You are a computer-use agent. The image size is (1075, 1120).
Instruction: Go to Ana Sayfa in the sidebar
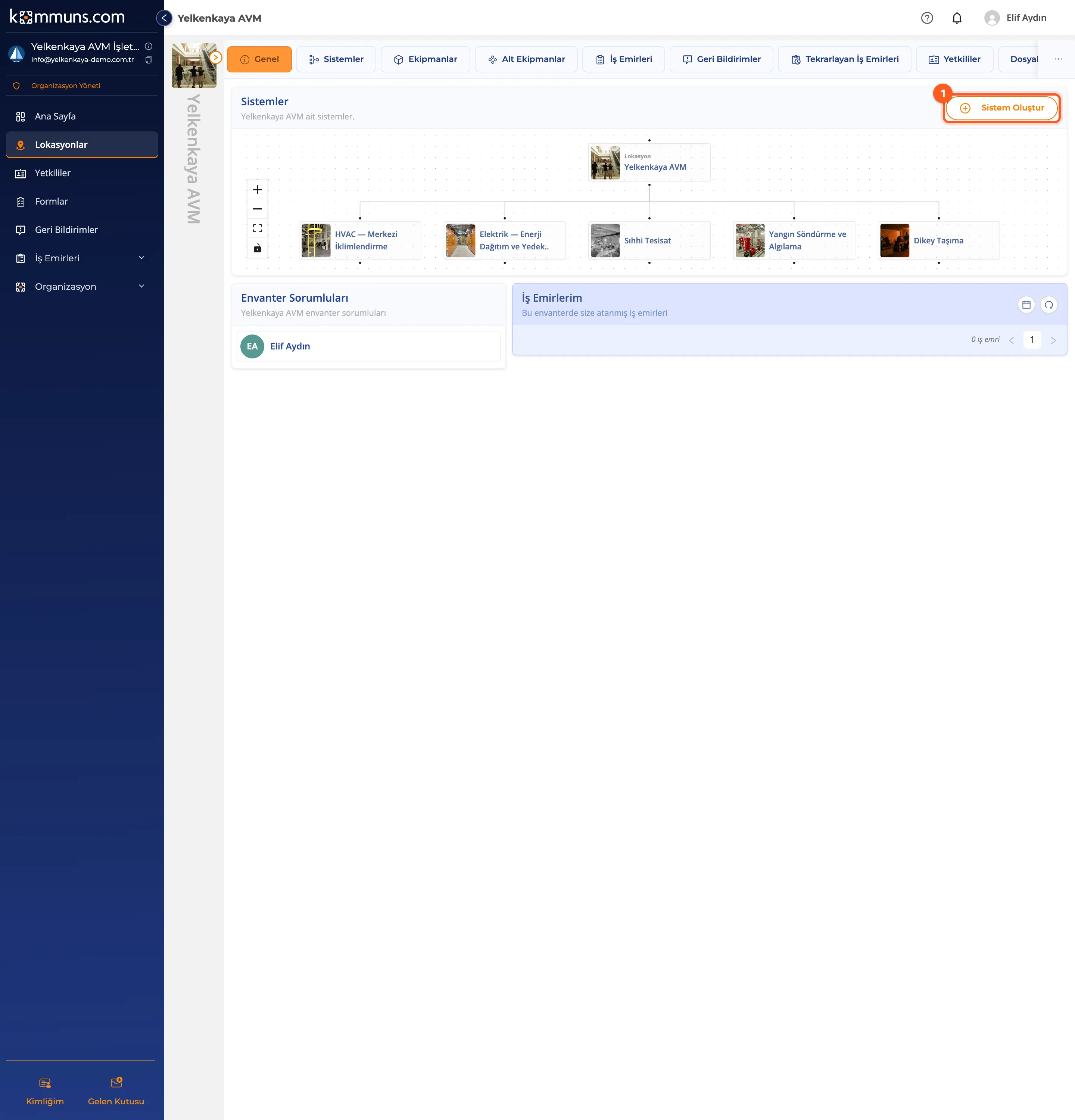coord(82,116)
